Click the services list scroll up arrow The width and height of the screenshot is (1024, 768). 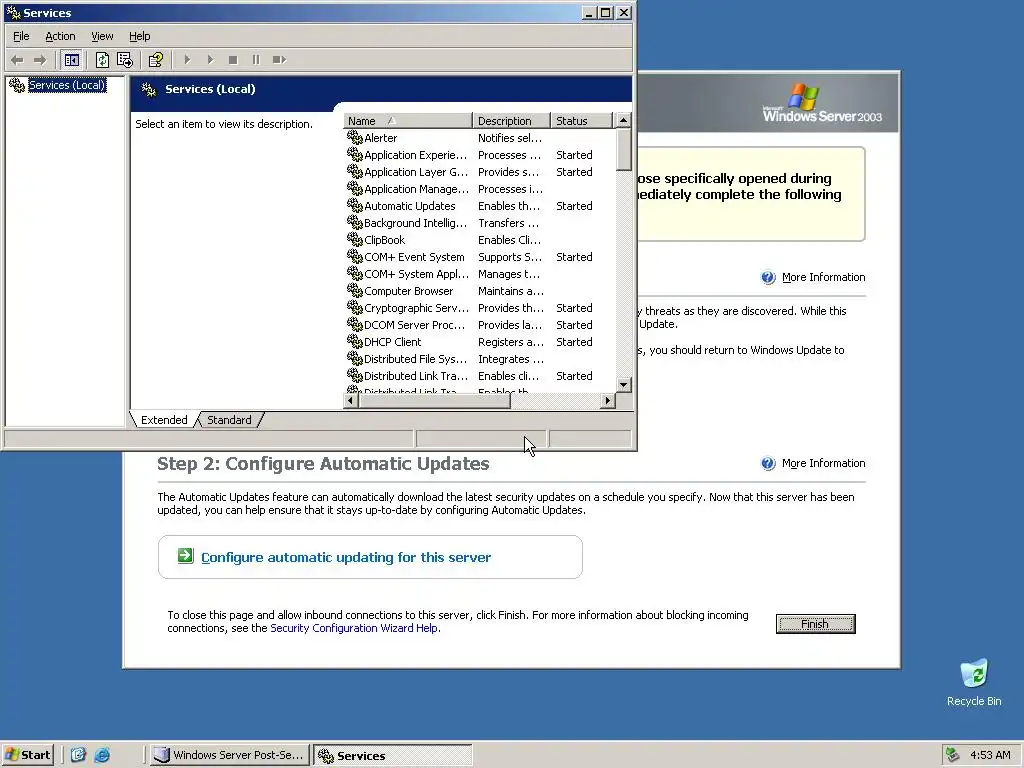[x=623, y=121]
